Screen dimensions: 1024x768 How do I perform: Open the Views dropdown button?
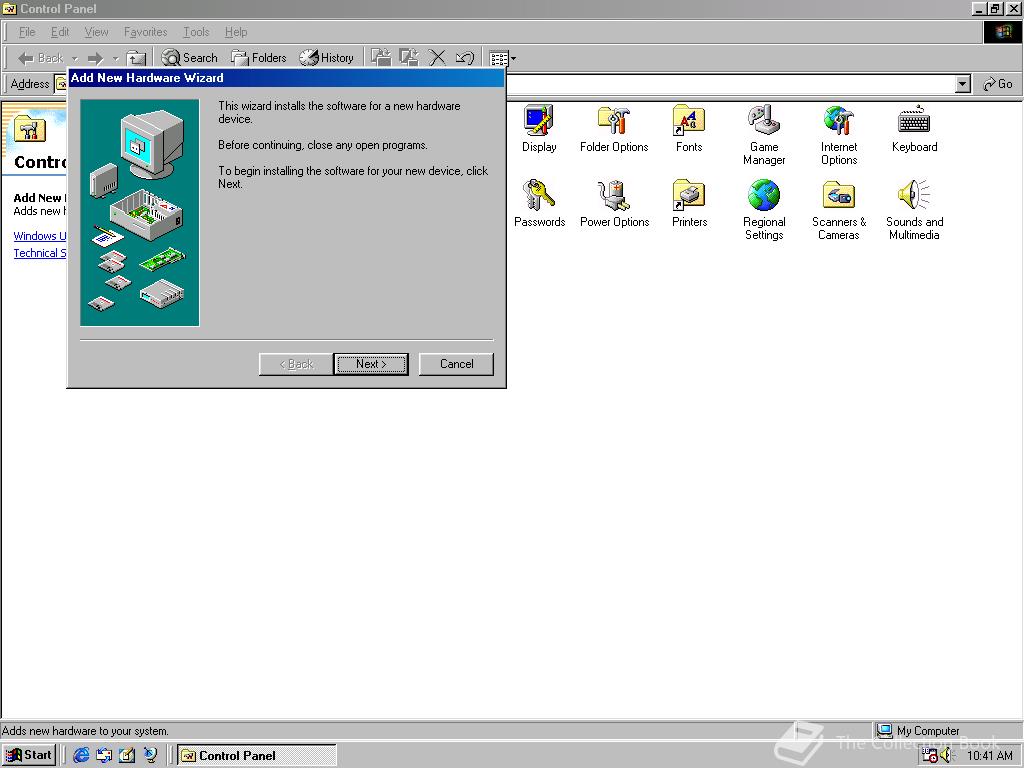(503, 58)
